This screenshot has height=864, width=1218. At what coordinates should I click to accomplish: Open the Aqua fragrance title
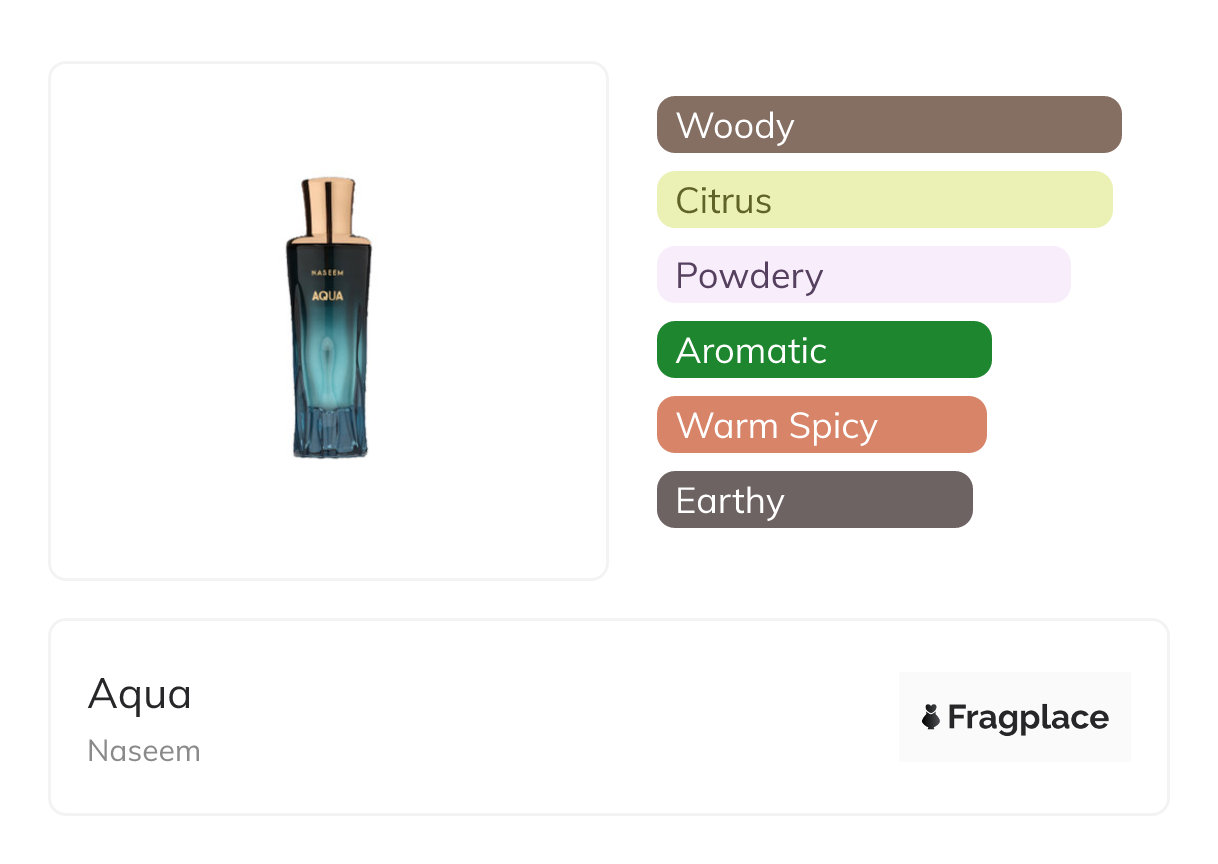tap(139, 694)
